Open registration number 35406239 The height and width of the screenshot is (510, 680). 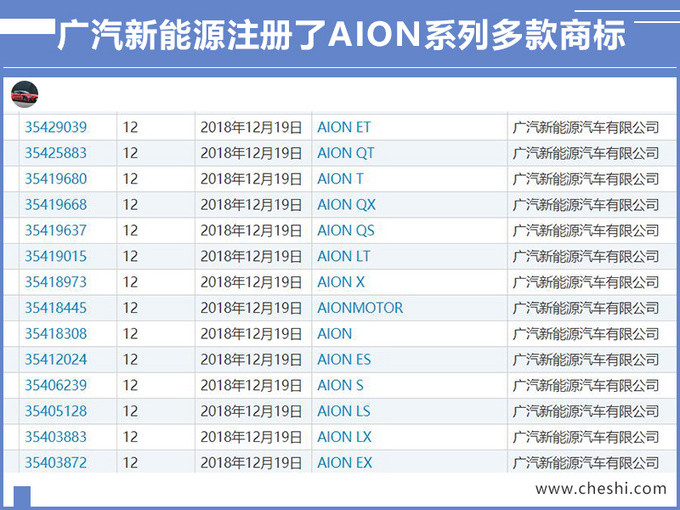coord(56,385)
